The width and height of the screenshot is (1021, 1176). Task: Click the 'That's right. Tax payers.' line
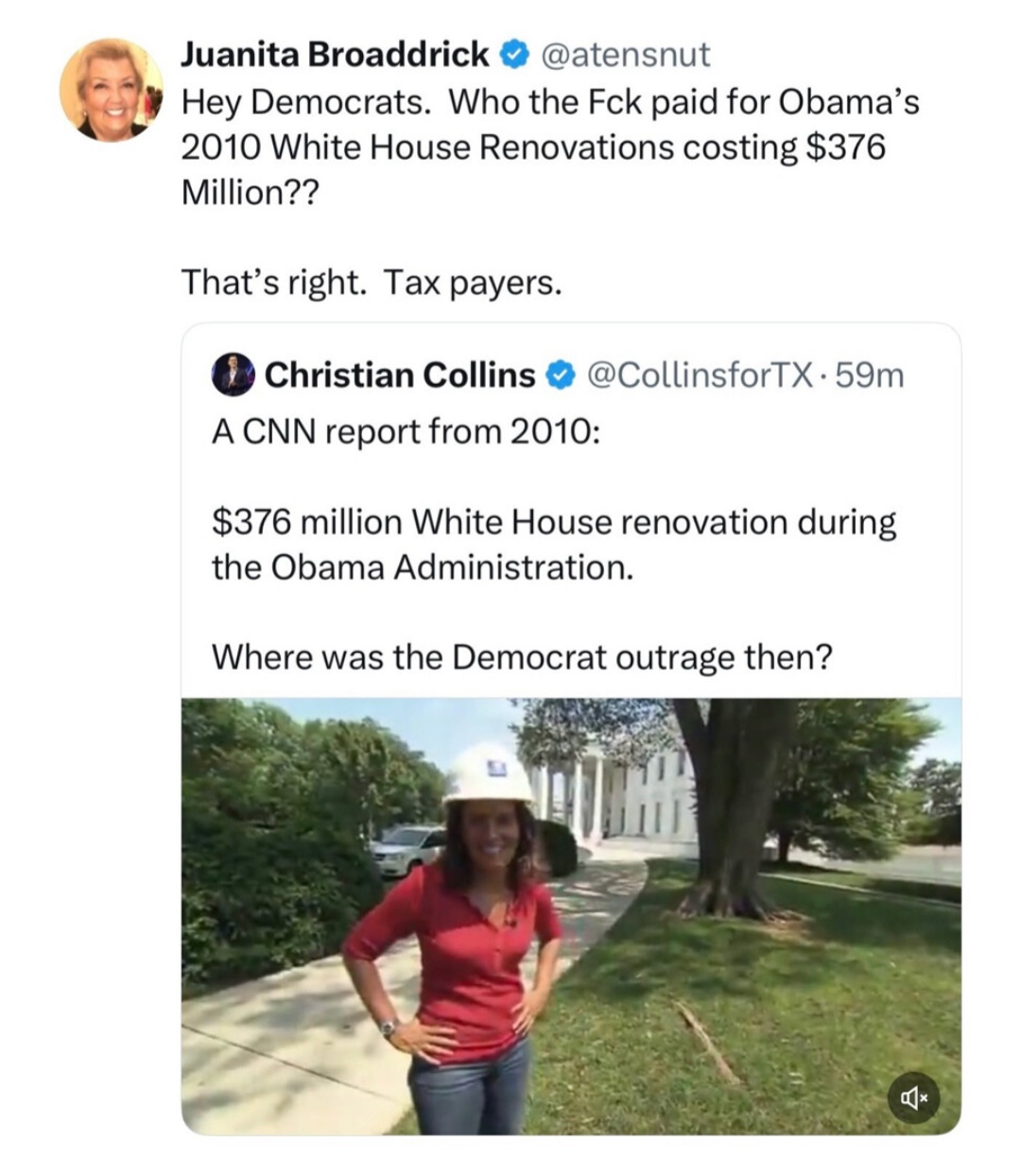pyautogui.click(x=371, y=281)
